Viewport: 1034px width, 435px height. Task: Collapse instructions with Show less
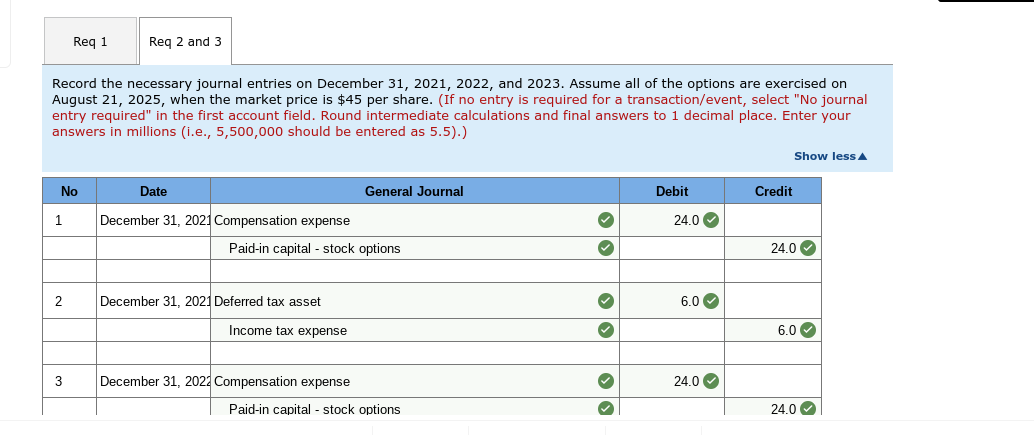[831, 156]
